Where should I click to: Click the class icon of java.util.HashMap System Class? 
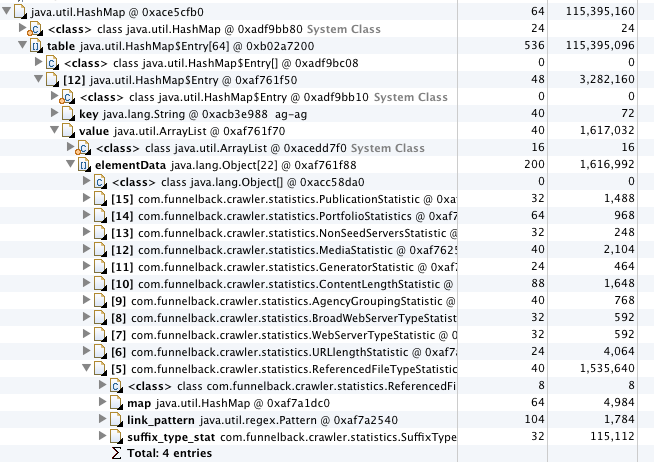(x=35, y=29)
